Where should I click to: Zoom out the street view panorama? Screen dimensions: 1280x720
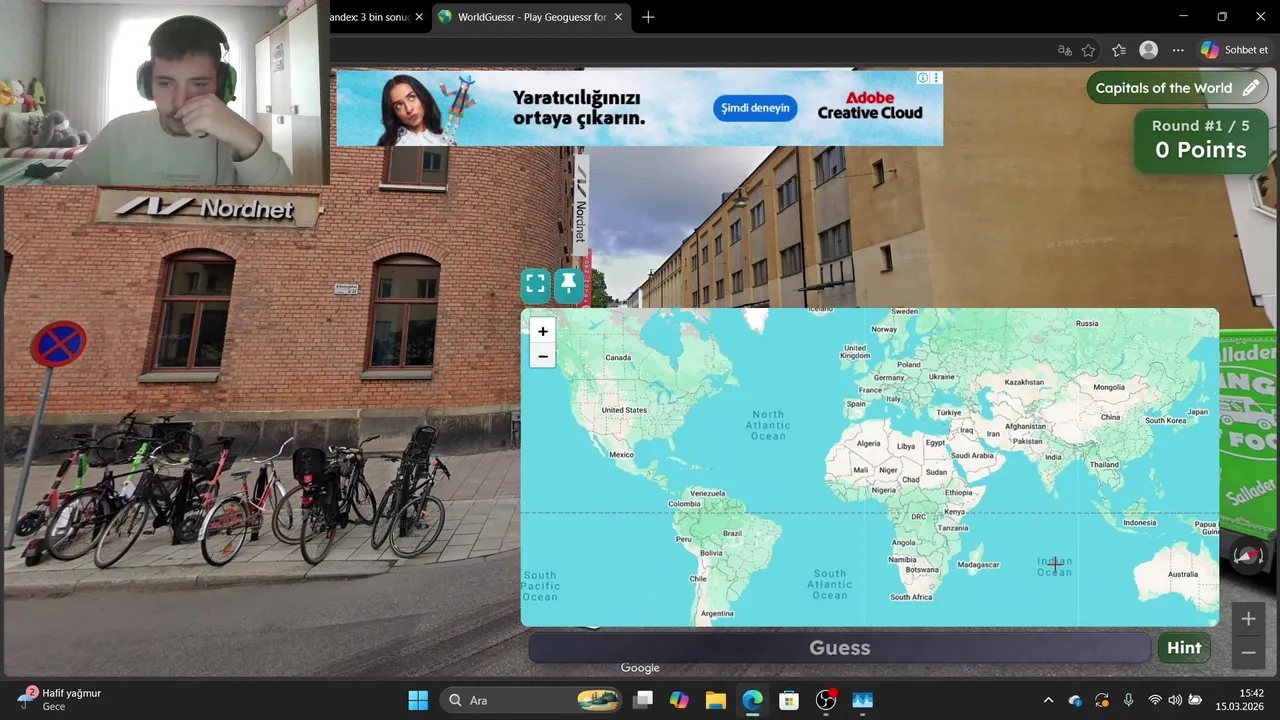pyautogui.click(x=1248, y=652)
